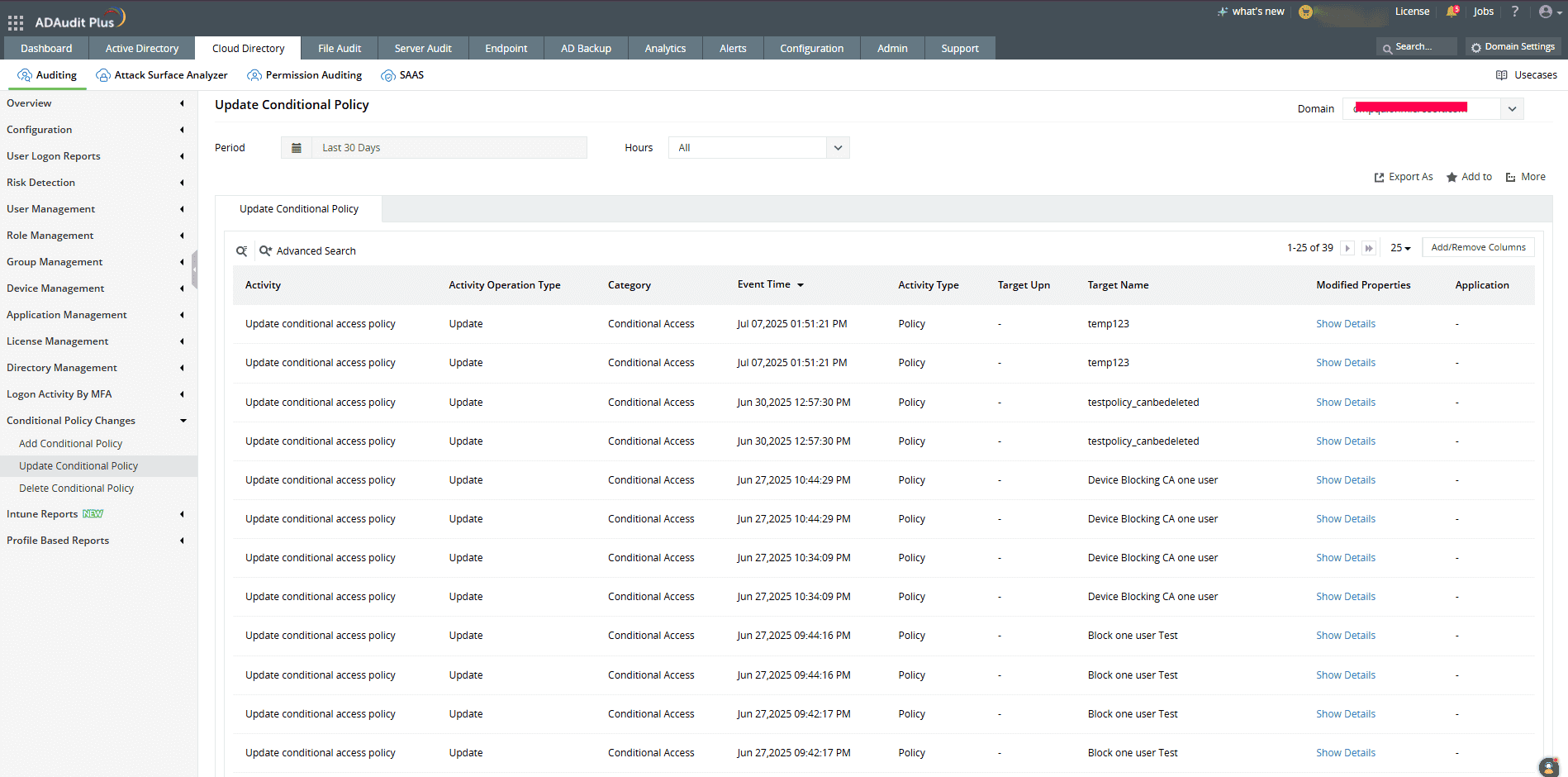Open the apps grid icon near ADAudit Plus logo
This screenshot has width=1568, height=777.
(x=15, y=21)
